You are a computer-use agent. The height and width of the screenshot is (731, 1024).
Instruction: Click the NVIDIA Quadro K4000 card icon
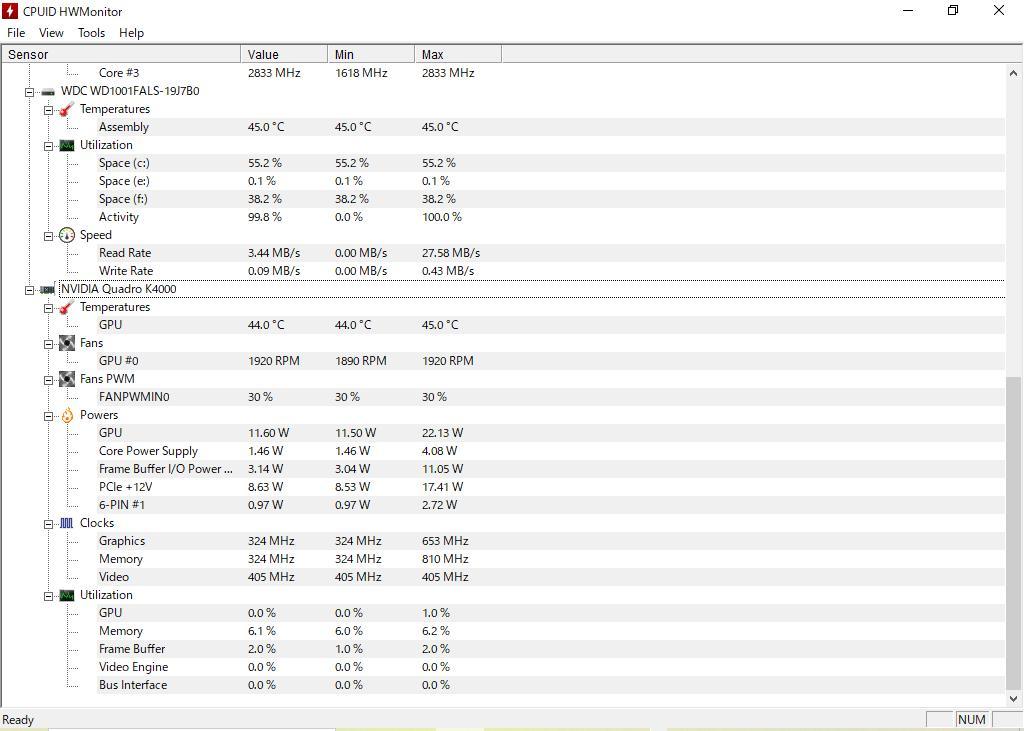(48, 289)
